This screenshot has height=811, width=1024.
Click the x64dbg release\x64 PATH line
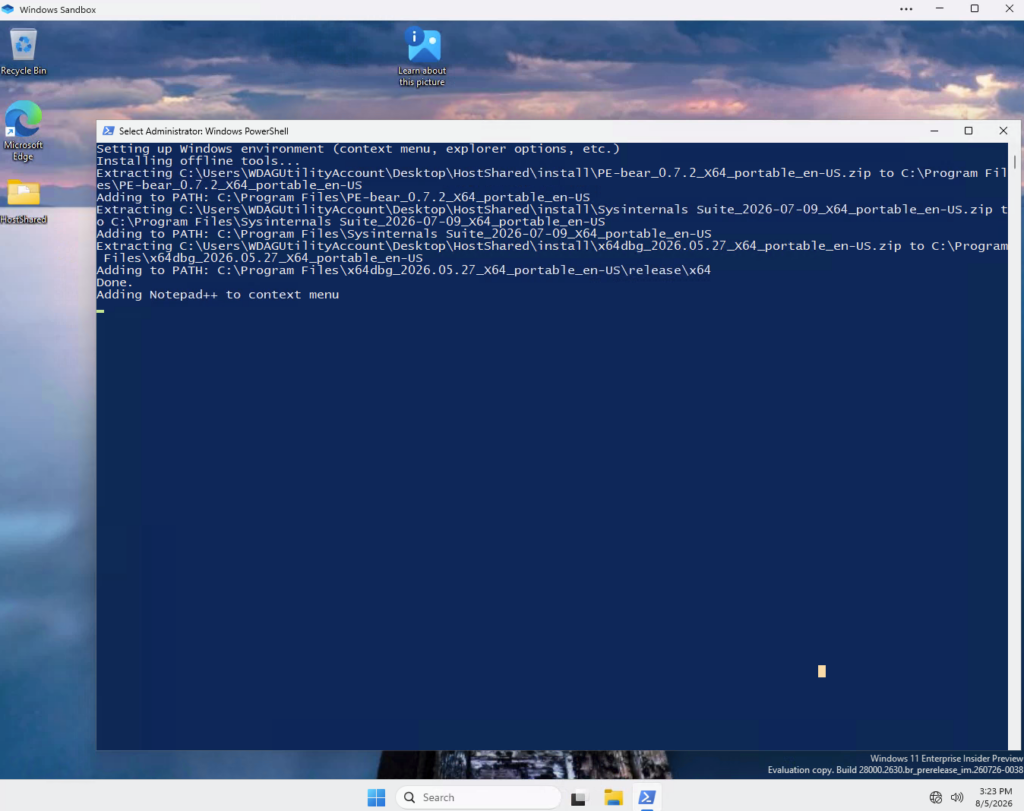(x=404, y=270)
